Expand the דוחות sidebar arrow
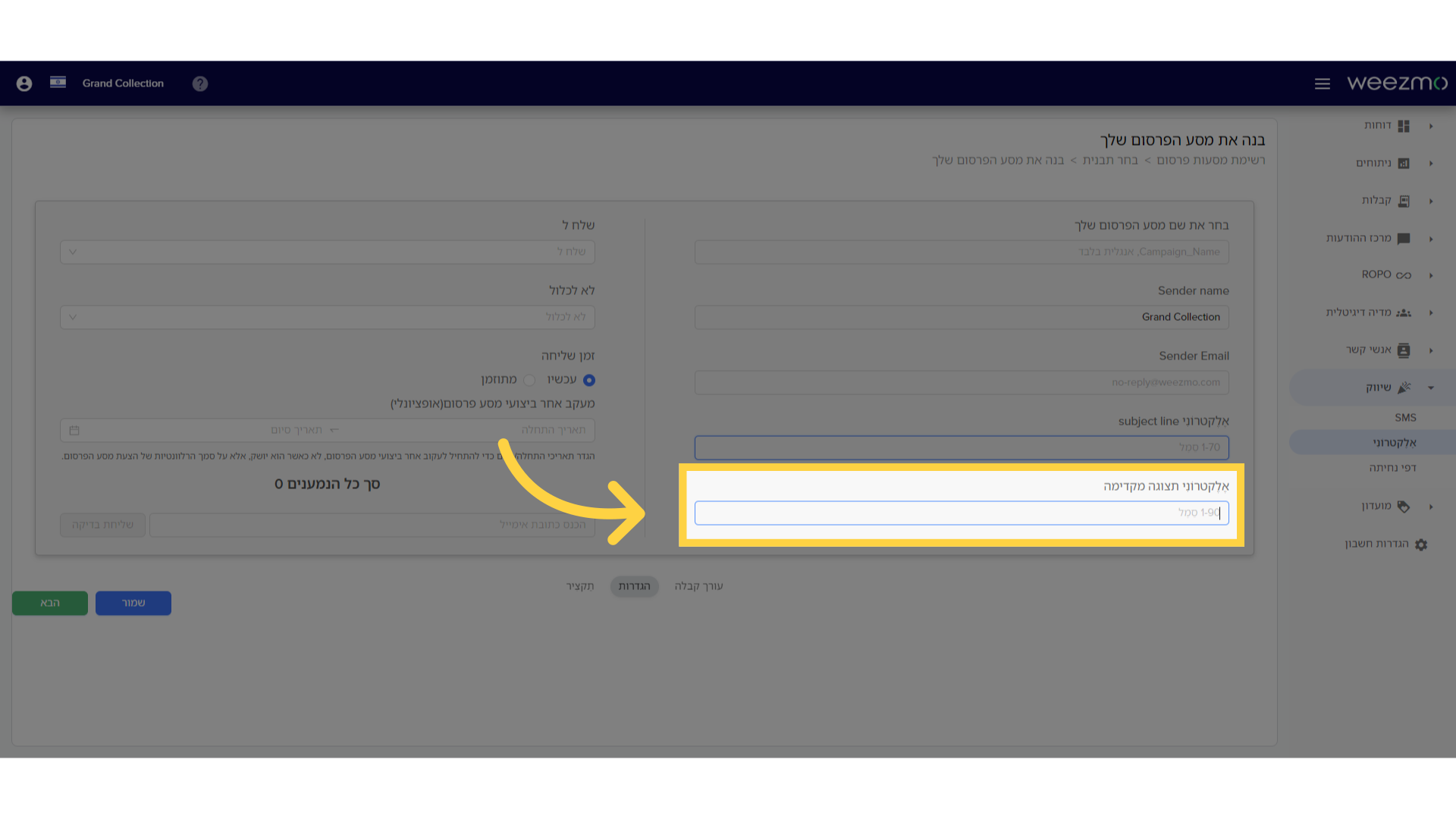The image size is (1456, 819). 1431,126
